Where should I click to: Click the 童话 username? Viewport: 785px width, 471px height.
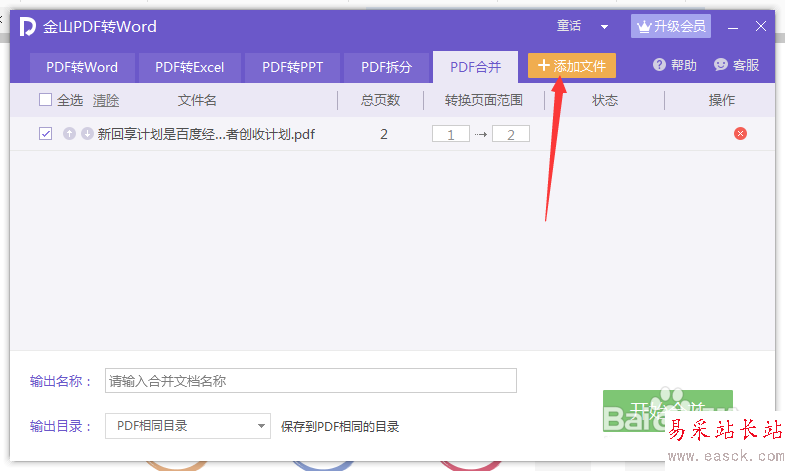pos(569,26)
